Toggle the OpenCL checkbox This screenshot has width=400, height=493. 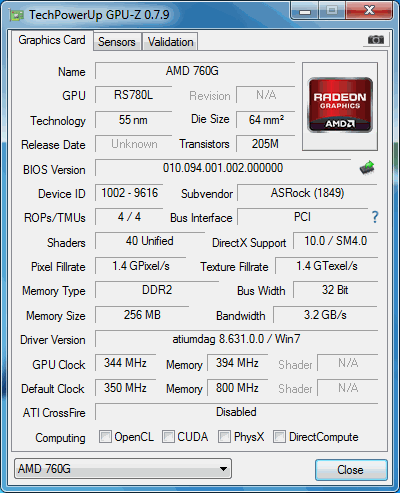105,436
